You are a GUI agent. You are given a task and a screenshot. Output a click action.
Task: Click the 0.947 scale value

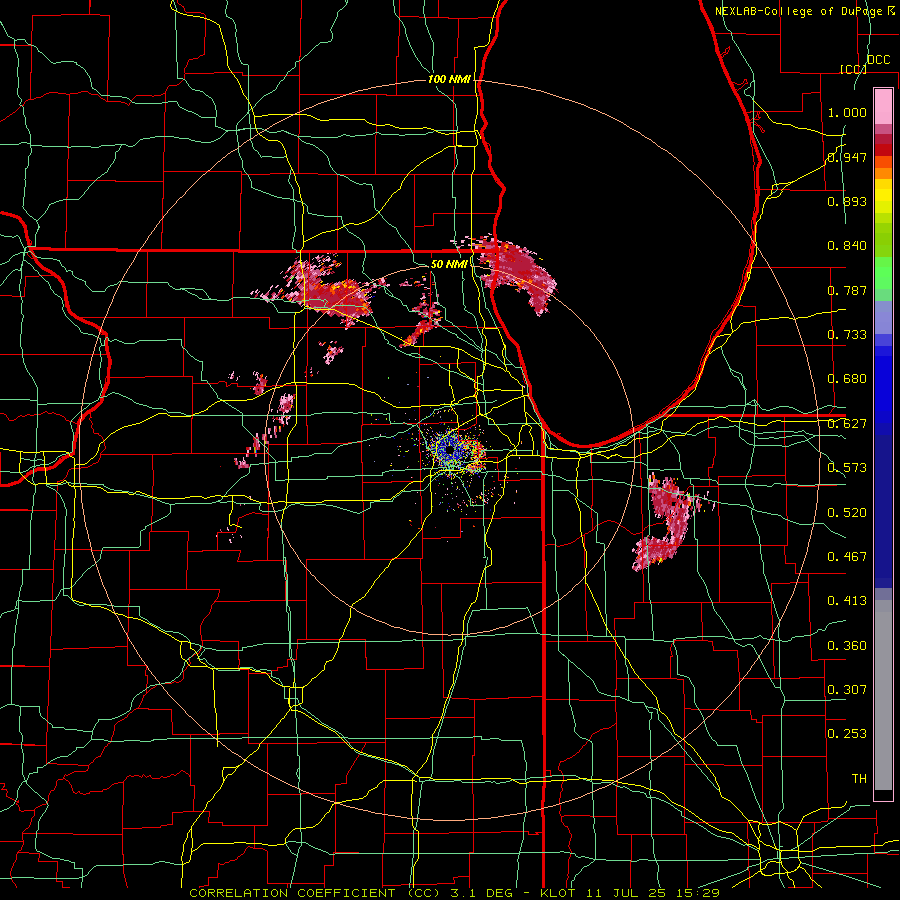847,157
